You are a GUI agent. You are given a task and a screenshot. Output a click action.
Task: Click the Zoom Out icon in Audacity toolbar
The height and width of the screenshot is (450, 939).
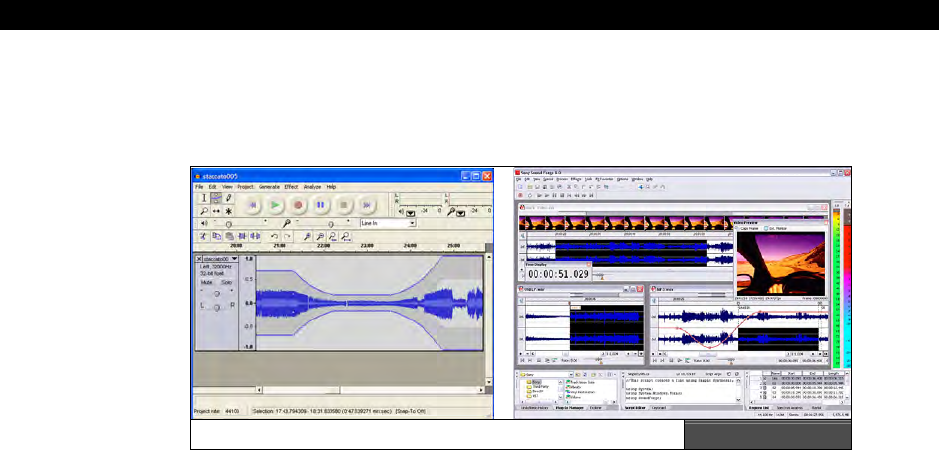coord(320,237)
